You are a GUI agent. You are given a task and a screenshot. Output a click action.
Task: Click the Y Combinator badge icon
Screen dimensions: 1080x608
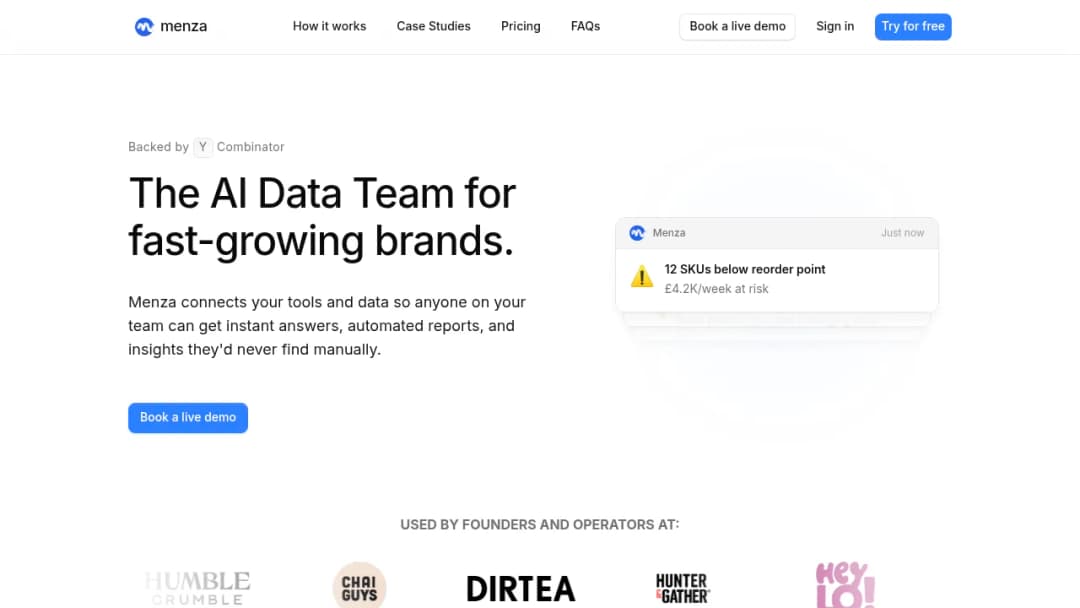[202, 147]
